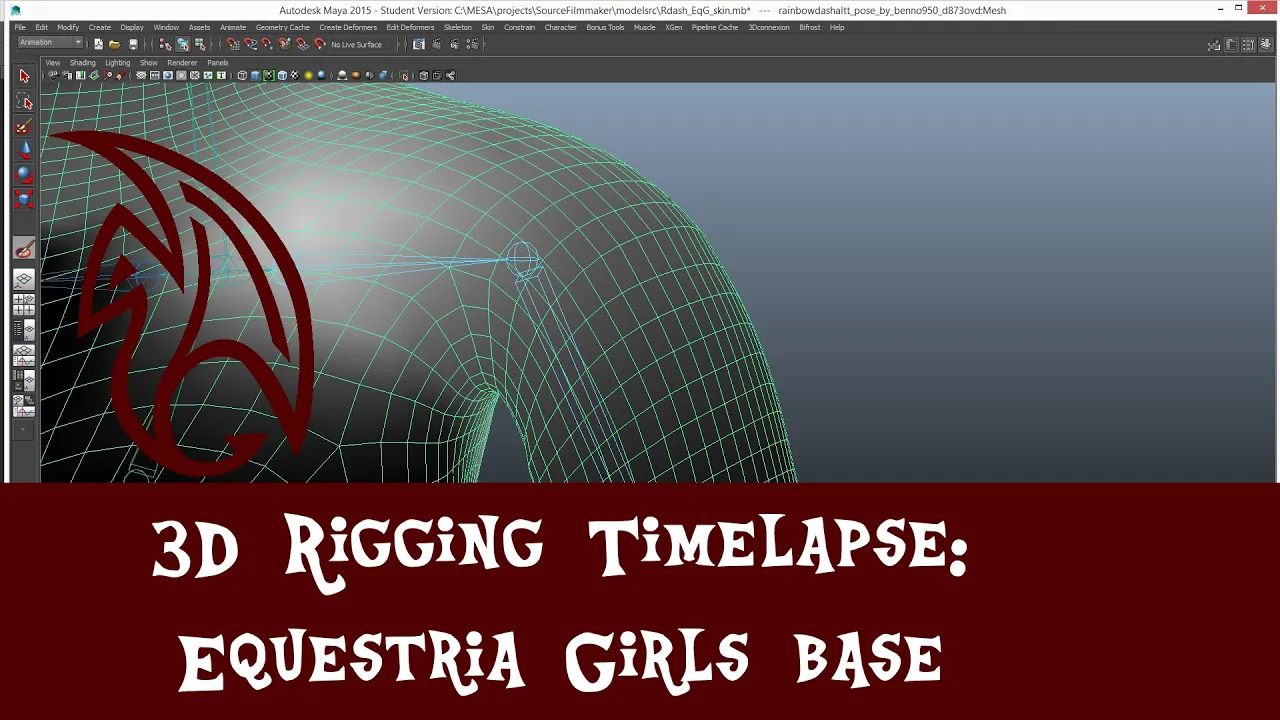Click Select by hierarchy mode icon

click(165, 44)
